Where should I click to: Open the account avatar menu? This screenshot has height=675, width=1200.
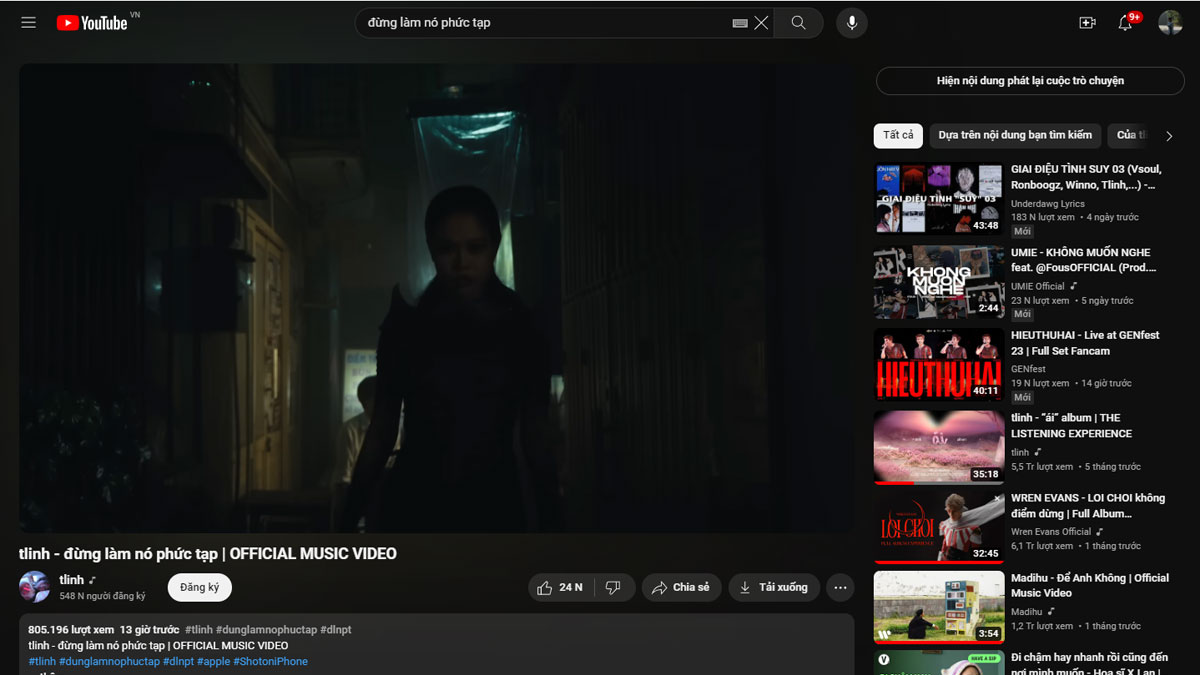click(1170, 23)
